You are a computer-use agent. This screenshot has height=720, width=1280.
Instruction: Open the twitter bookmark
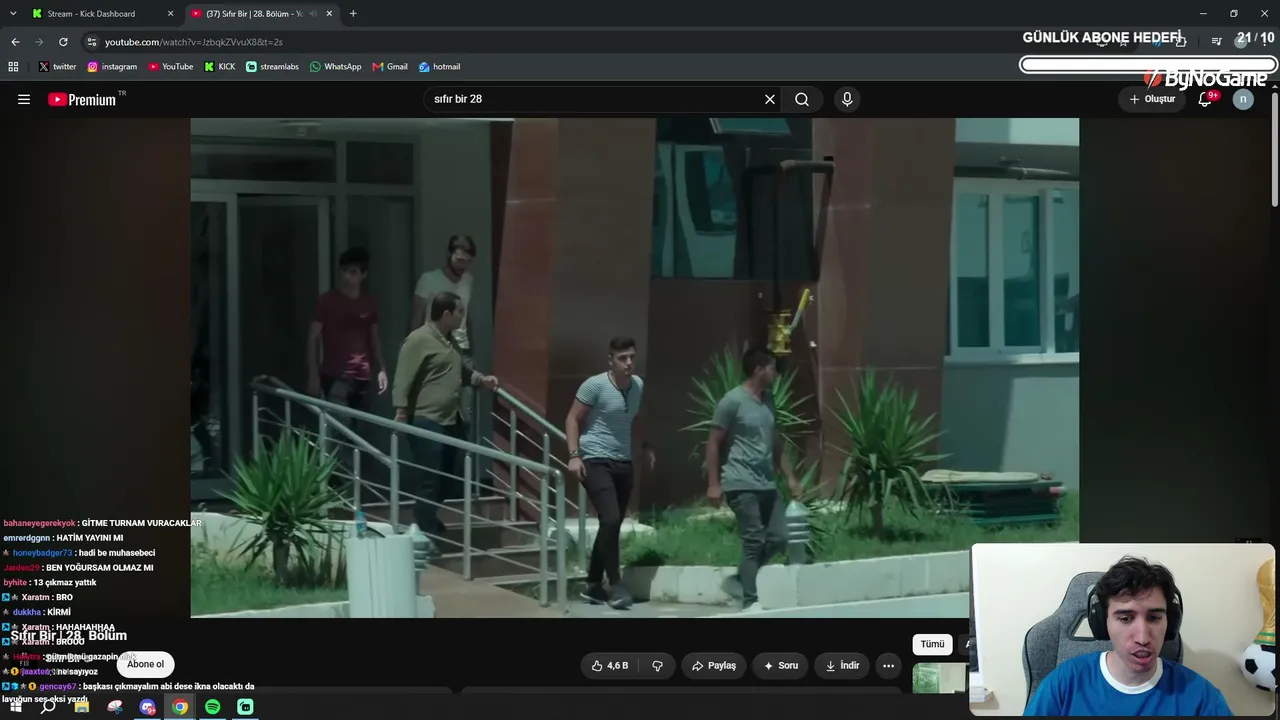tap(57, 67)
